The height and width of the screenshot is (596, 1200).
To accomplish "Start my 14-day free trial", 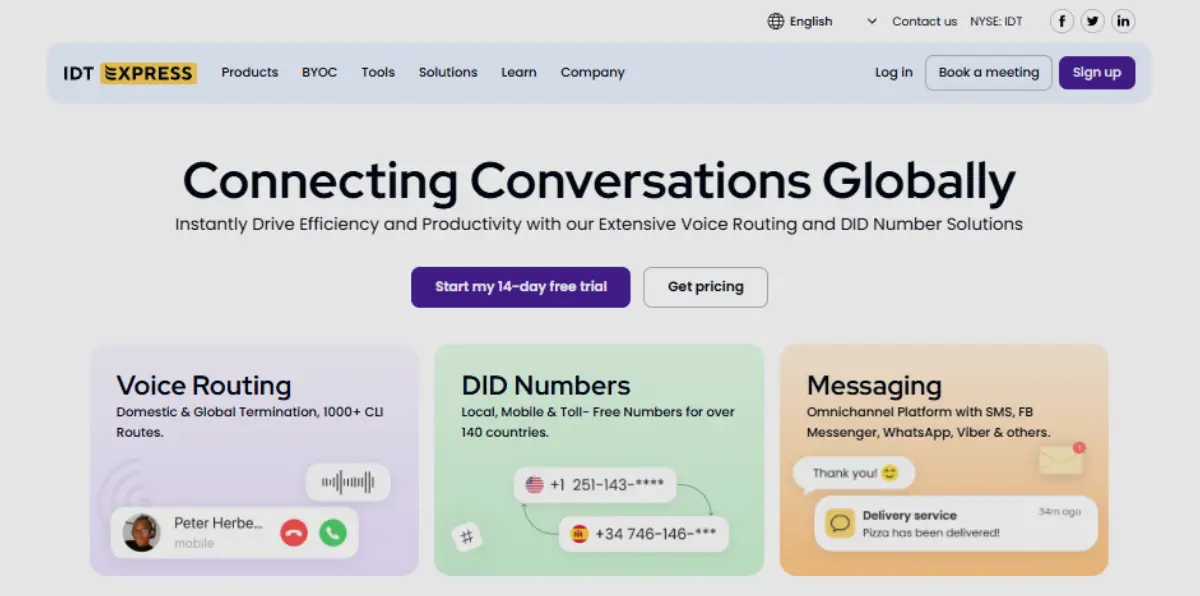I will click(x=521, y=287).
